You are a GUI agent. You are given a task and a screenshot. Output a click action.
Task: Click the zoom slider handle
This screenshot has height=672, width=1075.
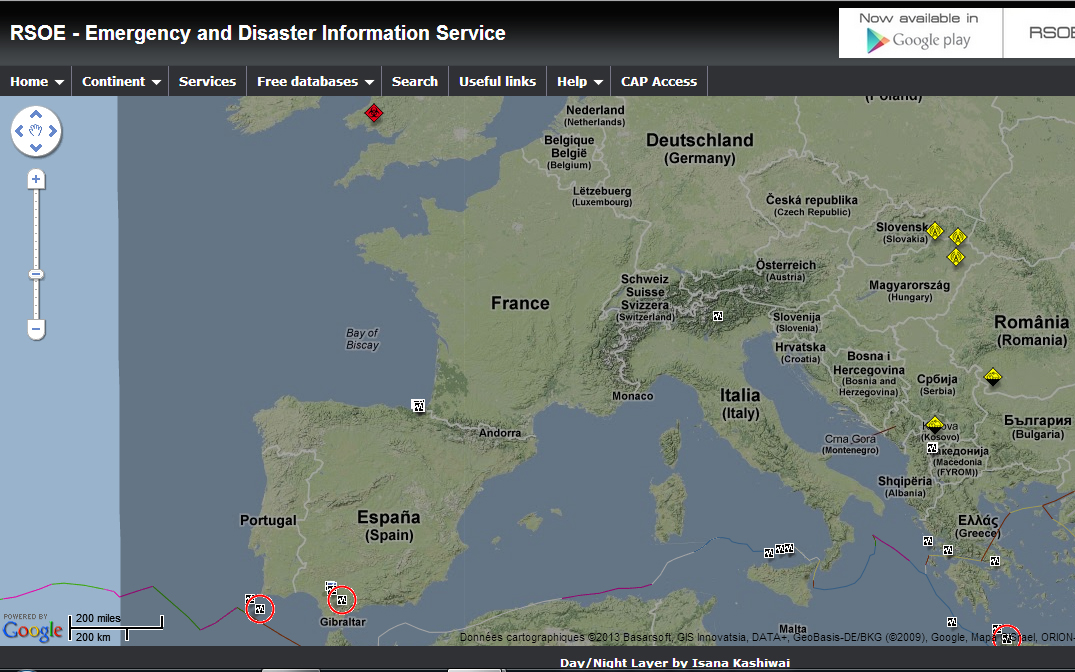coord(36,274)
